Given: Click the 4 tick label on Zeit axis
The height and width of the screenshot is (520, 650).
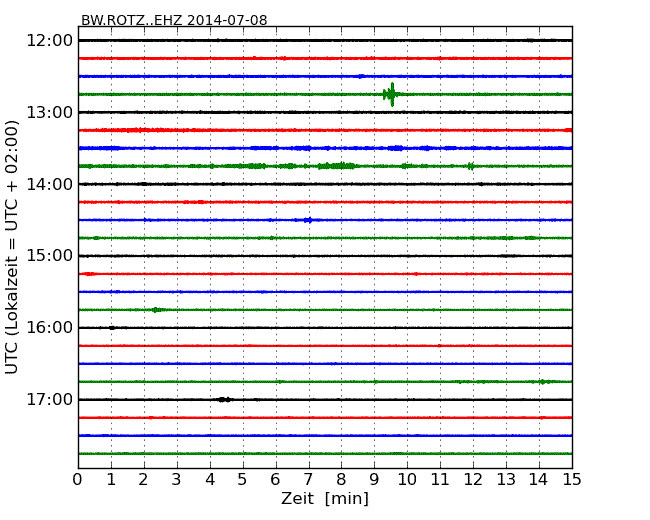Looking at the screenshot, I should tap(210, 480).
